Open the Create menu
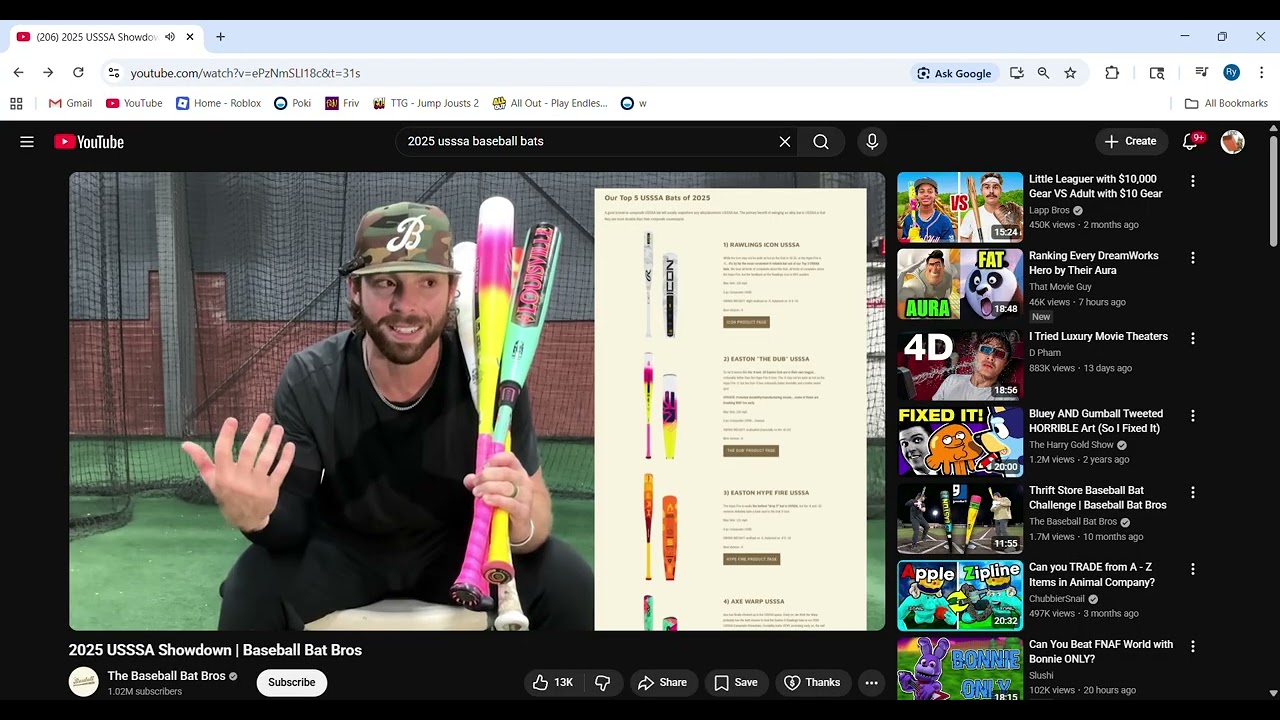1280x720 pixels. (1131, 142)
